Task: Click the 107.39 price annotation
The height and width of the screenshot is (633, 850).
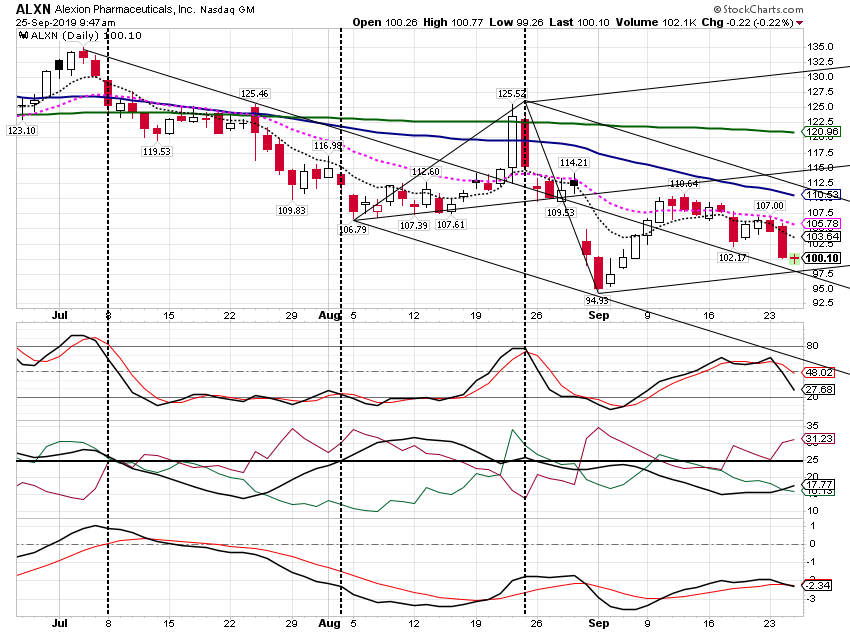Action: (x=414, y=225)
